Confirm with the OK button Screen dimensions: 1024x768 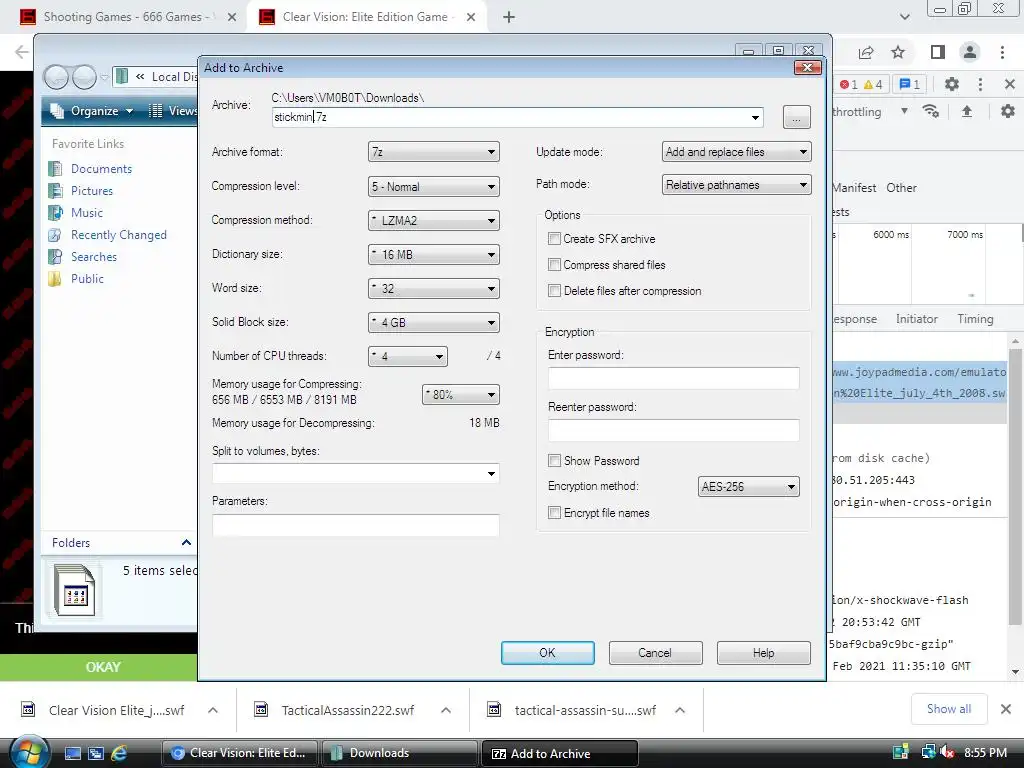pos(547,653)
